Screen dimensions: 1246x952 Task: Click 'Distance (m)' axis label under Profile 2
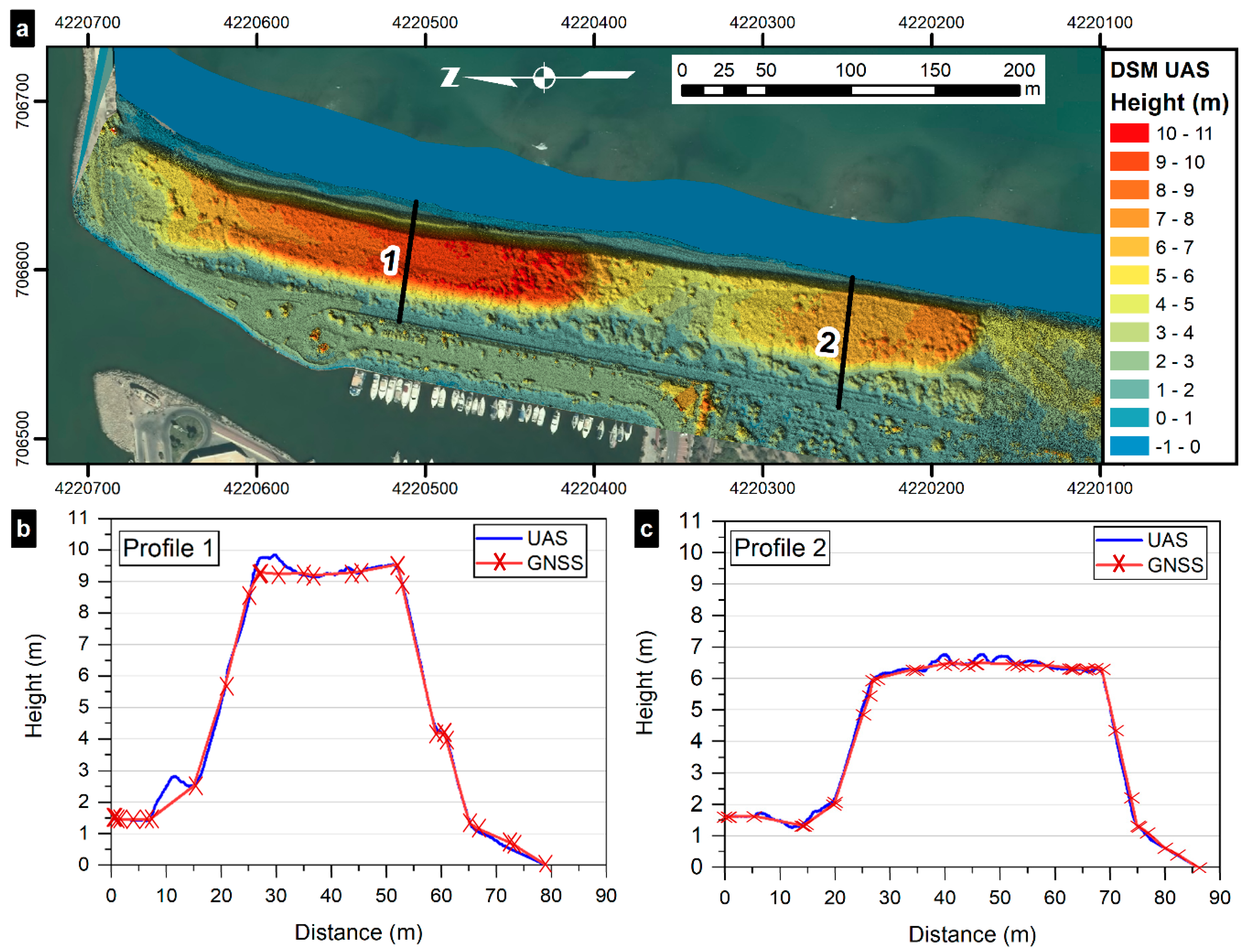coord(972,935)
